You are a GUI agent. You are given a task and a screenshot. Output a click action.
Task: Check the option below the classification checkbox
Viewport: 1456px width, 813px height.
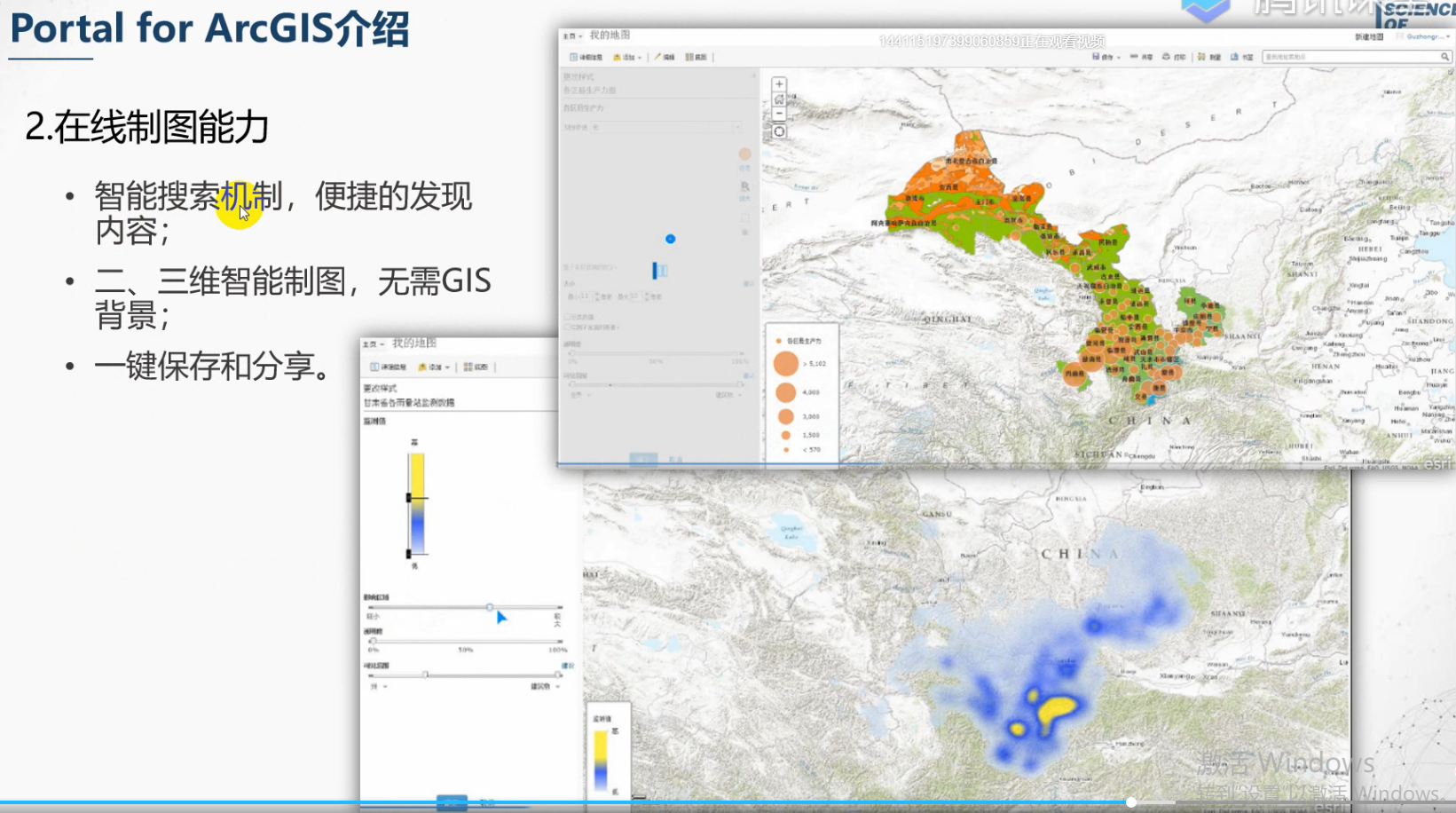[567, 328]
